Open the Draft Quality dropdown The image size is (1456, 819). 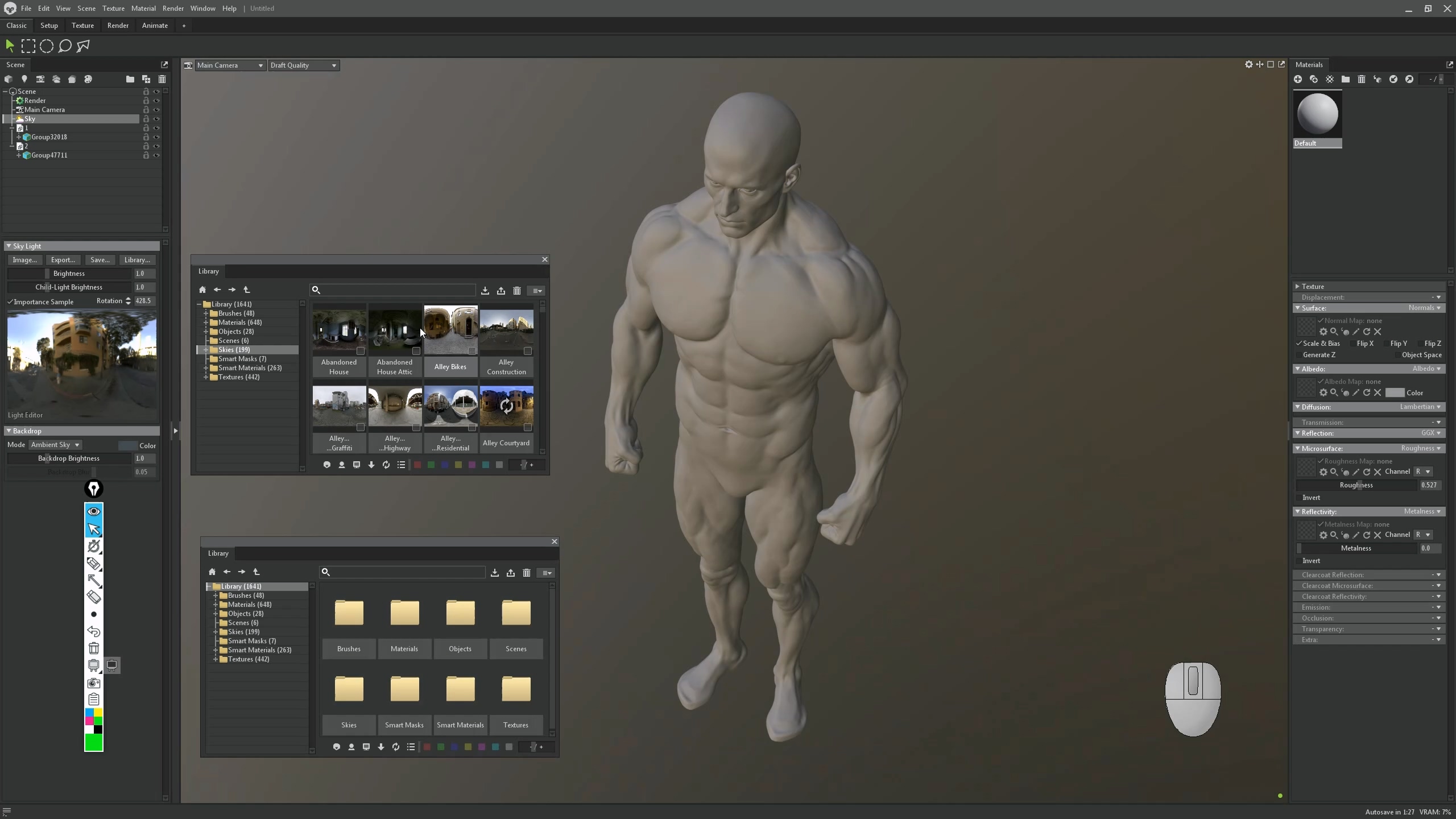(303, 65)
